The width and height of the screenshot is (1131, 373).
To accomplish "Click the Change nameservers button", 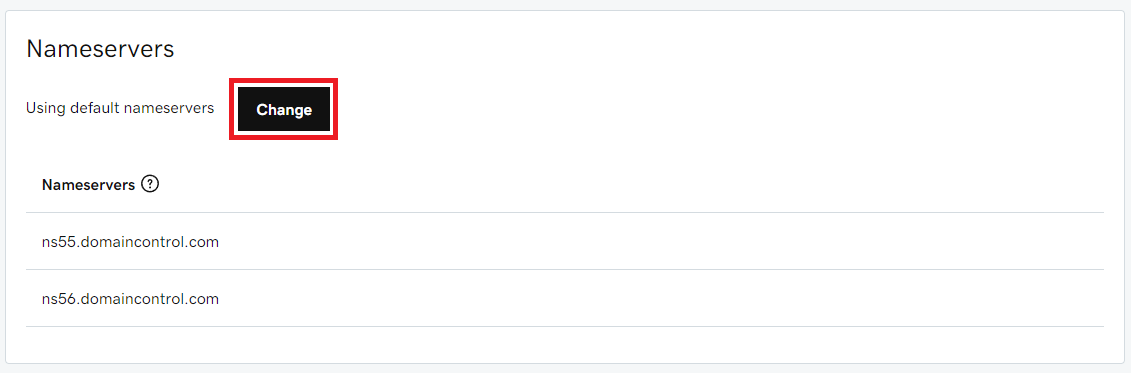I will pos(284,110).
